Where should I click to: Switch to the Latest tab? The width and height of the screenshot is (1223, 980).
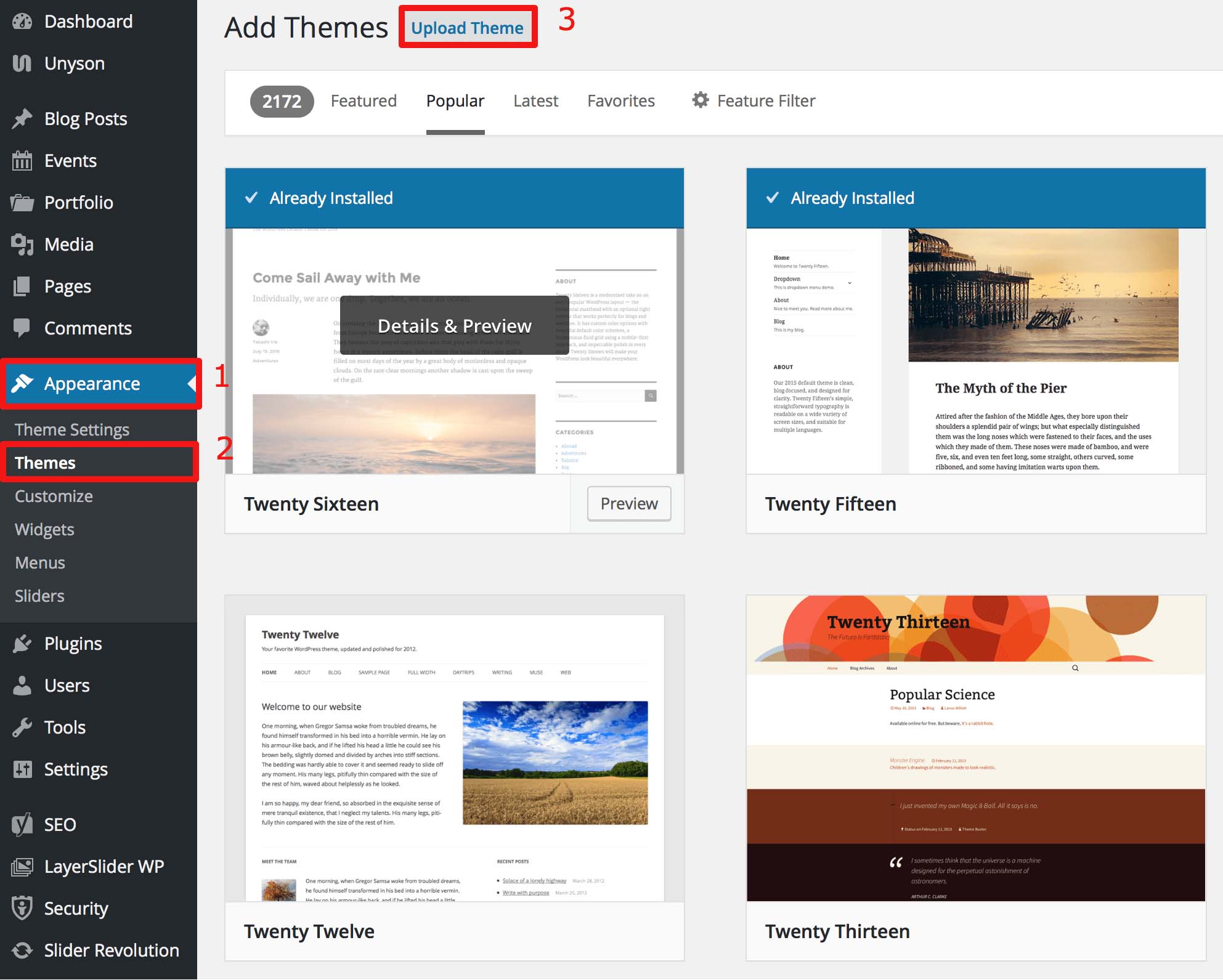535,100
